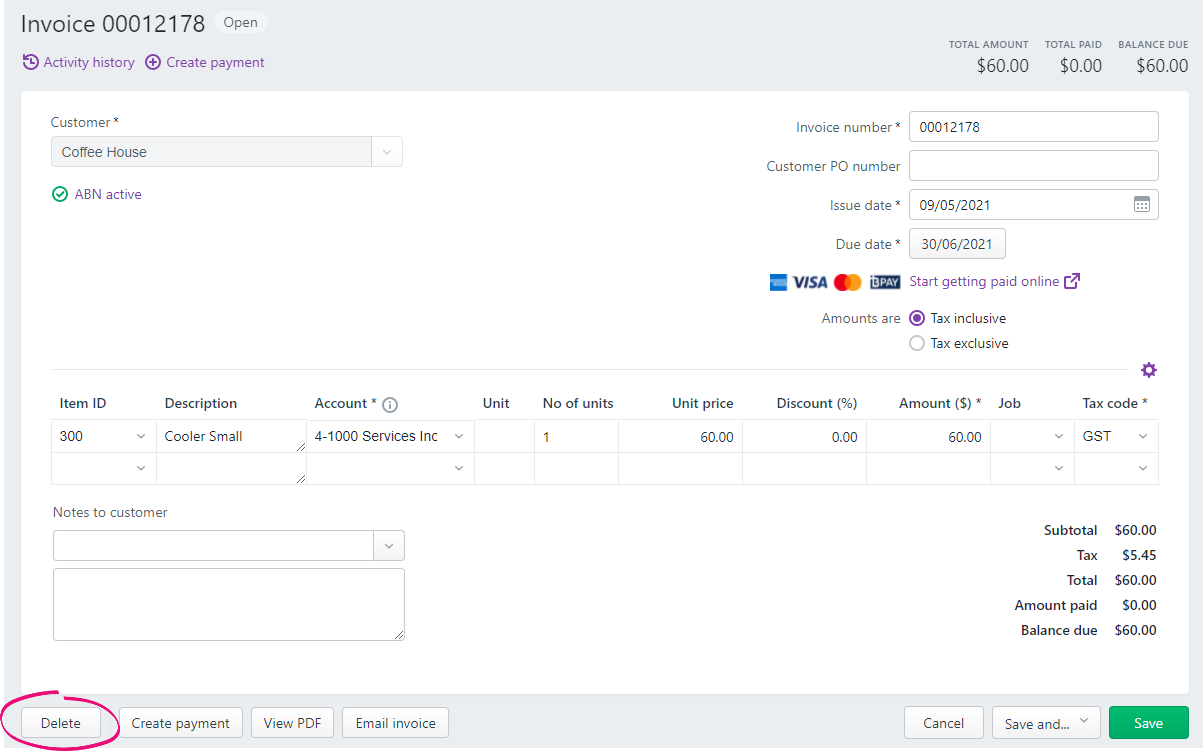Click the Create payment plus icon

(x=153, y=62)
